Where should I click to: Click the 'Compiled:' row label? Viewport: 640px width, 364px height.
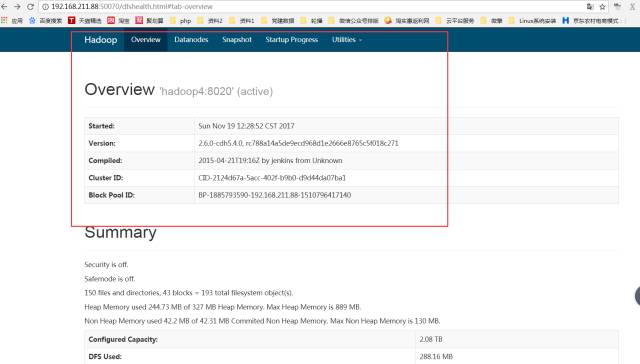pyautogui.click(x=105, y=160)
